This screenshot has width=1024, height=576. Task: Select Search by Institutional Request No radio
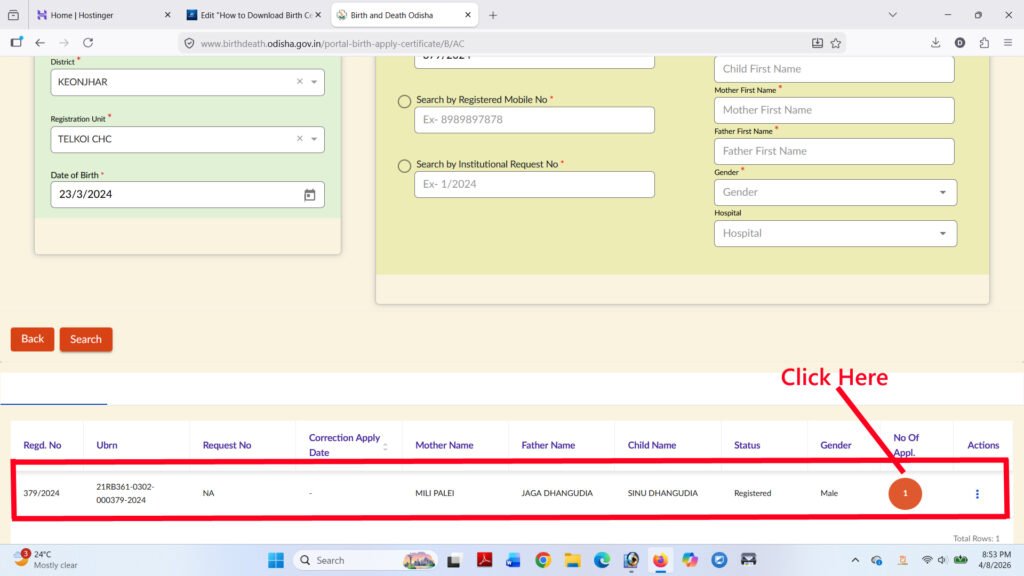404,165
